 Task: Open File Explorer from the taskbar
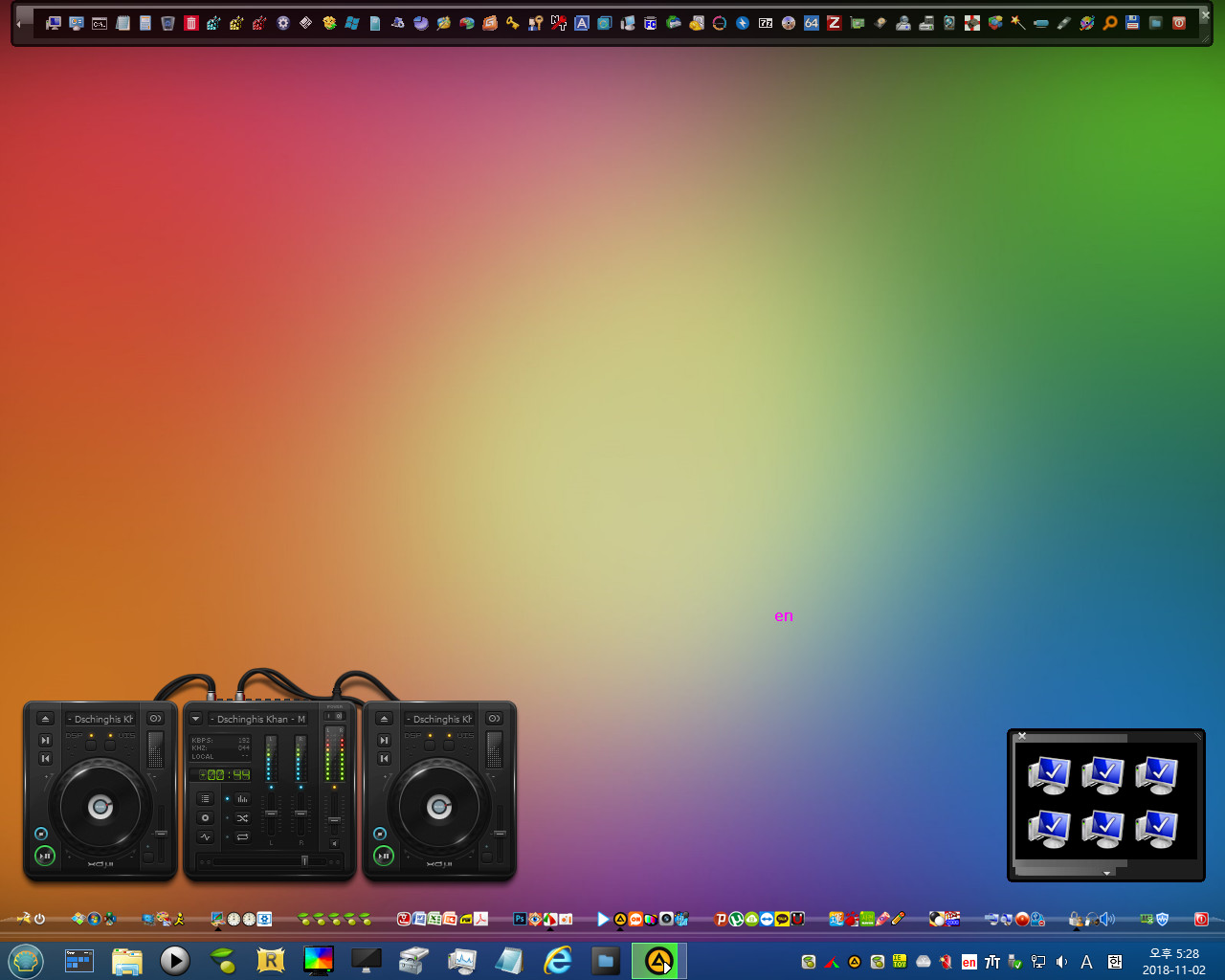click(127, 961)
